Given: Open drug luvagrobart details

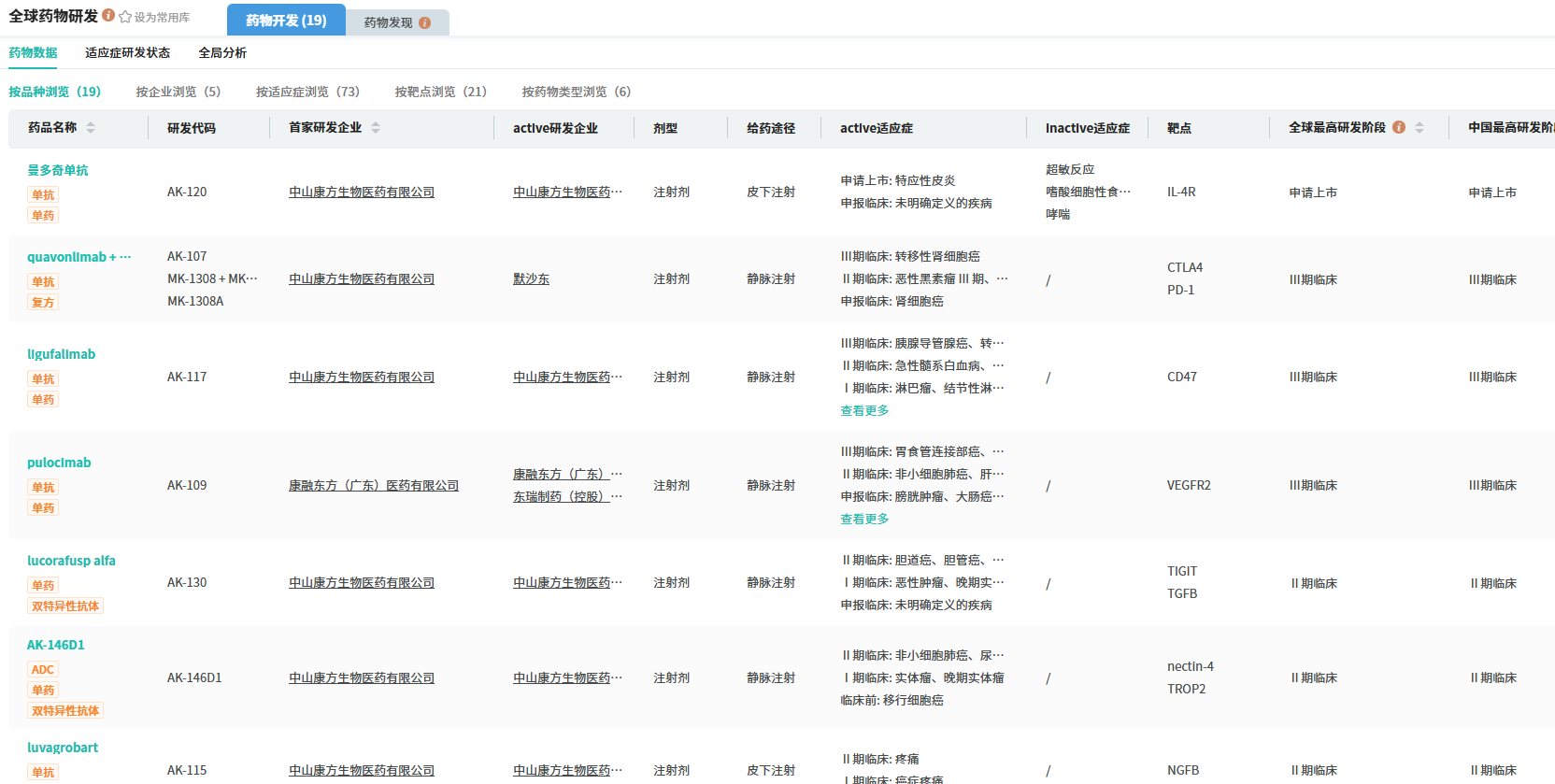Looking at the screenshot, I should tap(63, 748).
